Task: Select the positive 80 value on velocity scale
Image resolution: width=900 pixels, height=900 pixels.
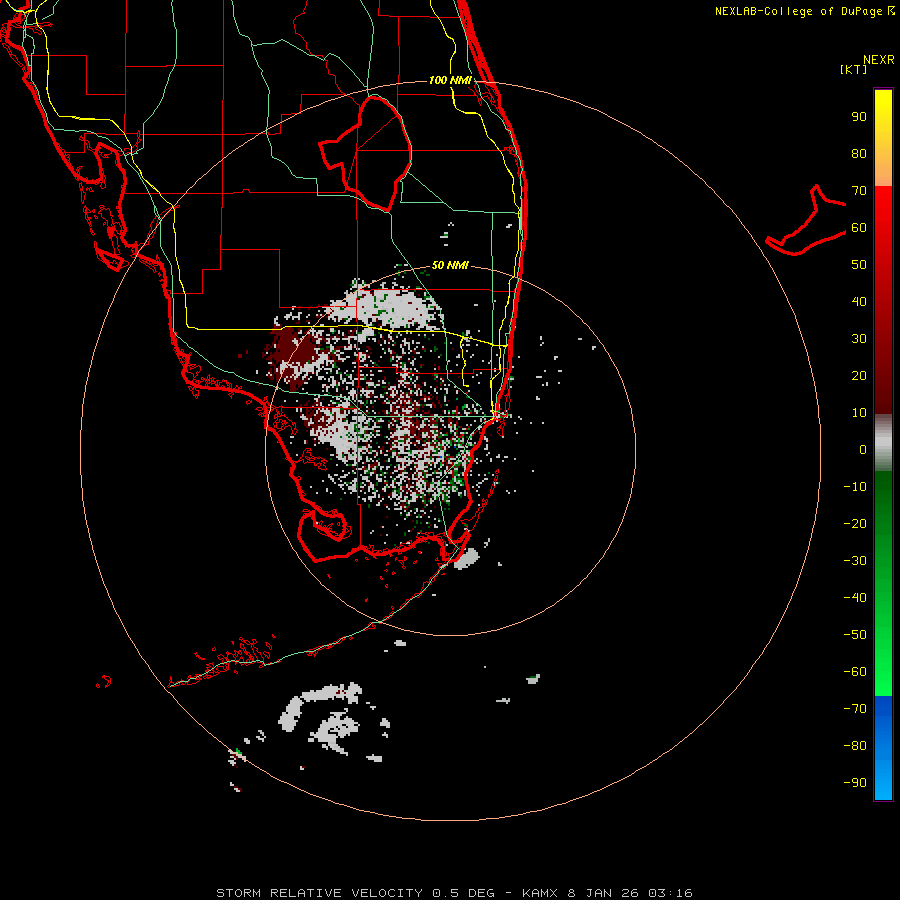Action: [x=859, y=154]
